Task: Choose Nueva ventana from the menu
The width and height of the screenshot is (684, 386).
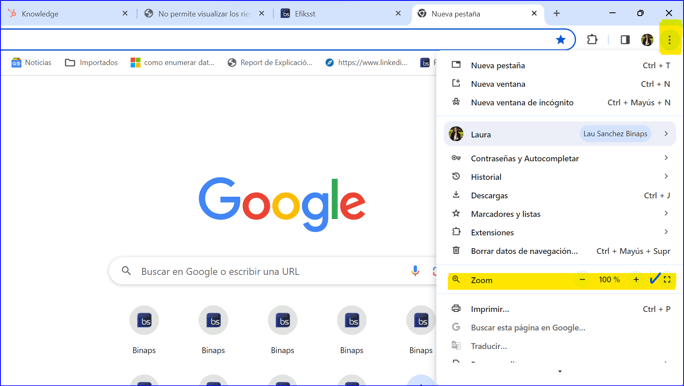Action: [x=560, y=84]
